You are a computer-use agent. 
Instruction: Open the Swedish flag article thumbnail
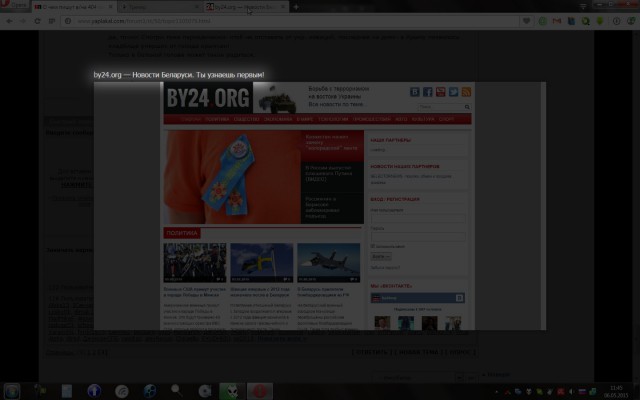(x=262, y=263)
